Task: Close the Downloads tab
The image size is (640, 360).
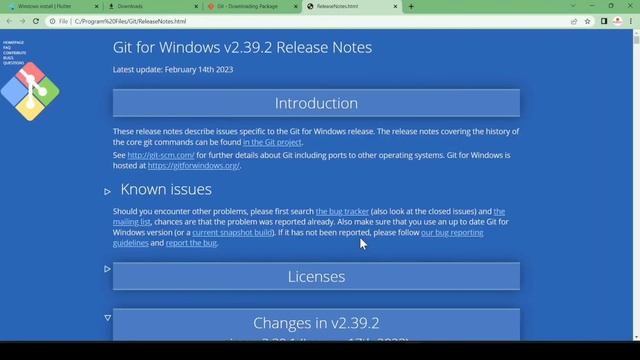Action: click(x=196, y=7)
